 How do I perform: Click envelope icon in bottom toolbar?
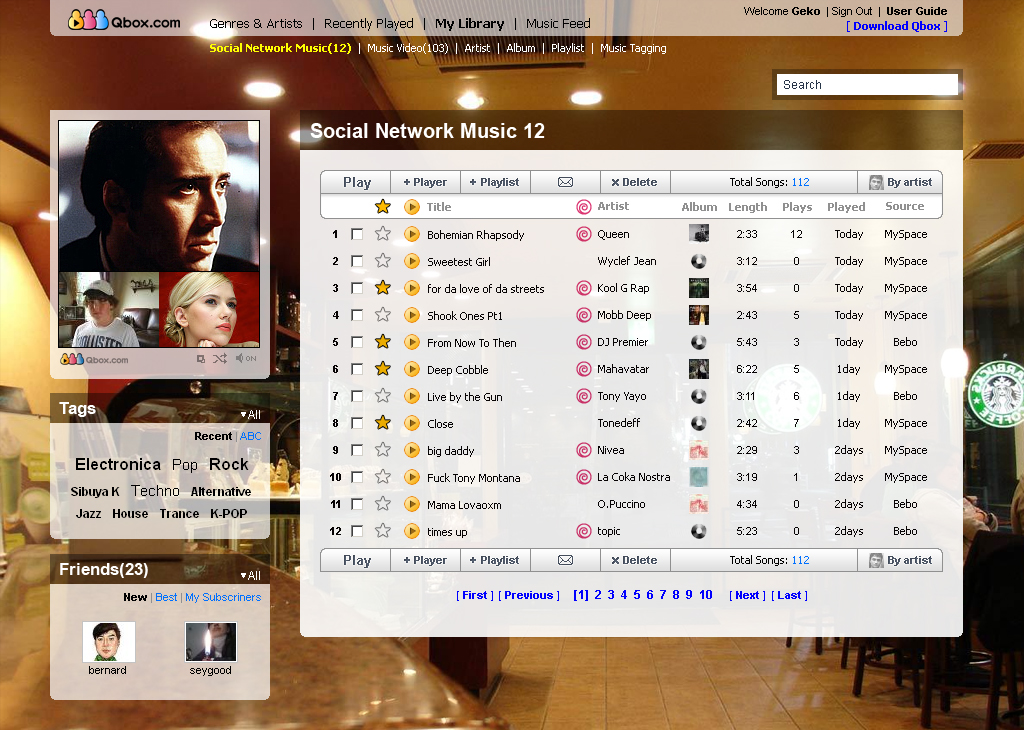click(x=566, y=560)
